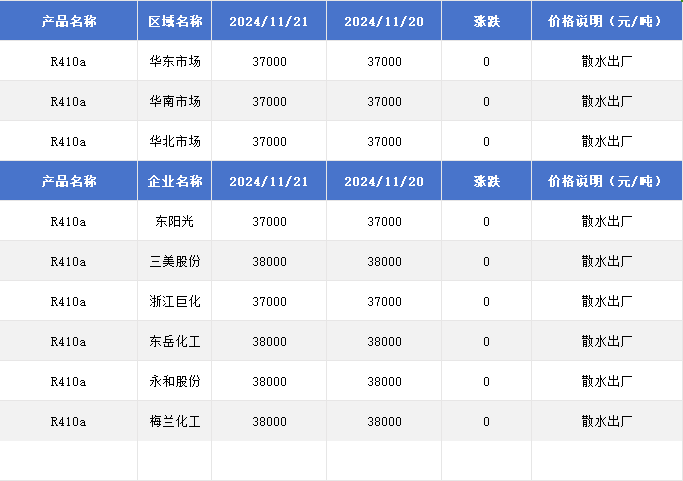Select 华北市场 2024/11/21 price 37000
Screen dimensions: 683x481
click(269, 142)
